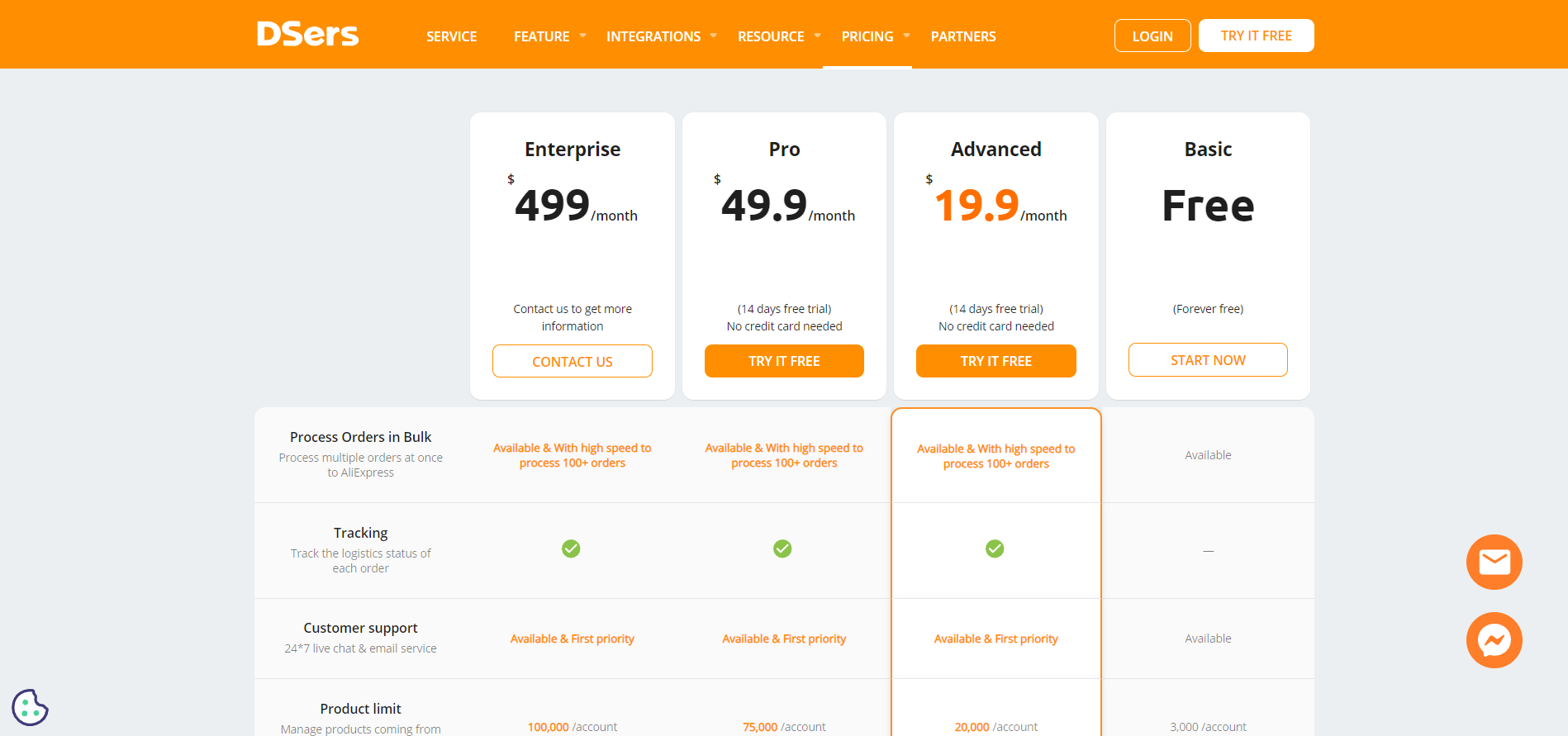Open the Messenger chat icon
Viewport: 1568px width, 736px height.
(1494, 640)
